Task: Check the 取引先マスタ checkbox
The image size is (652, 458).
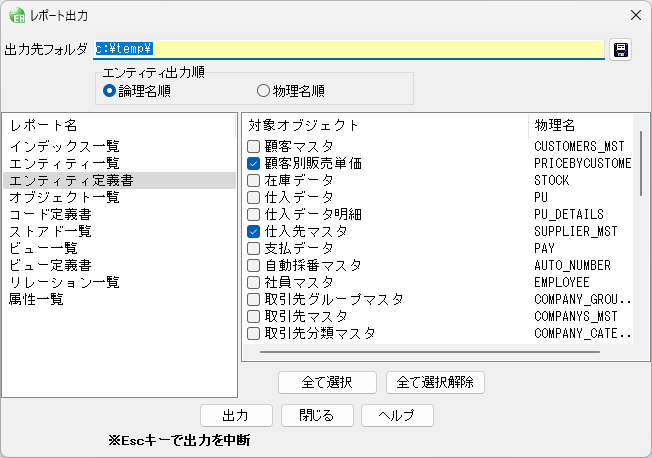Action: tap(253, 317)
